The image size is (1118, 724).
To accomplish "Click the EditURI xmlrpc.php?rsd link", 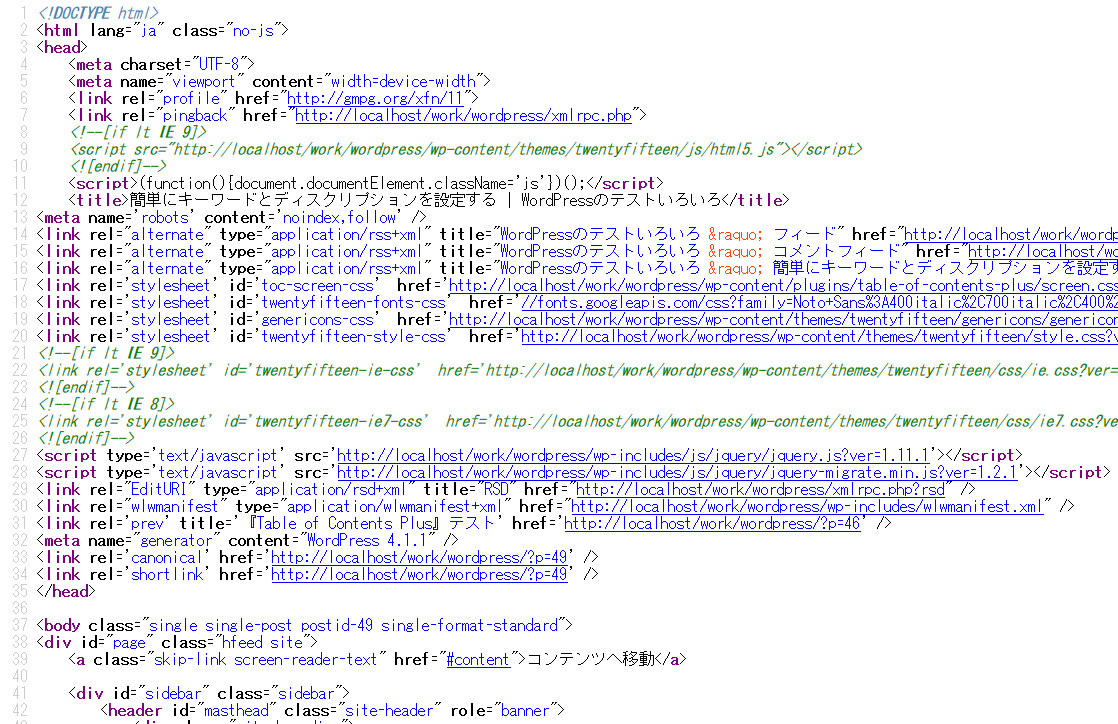I will pyautogui.click(x=760, y=489).
